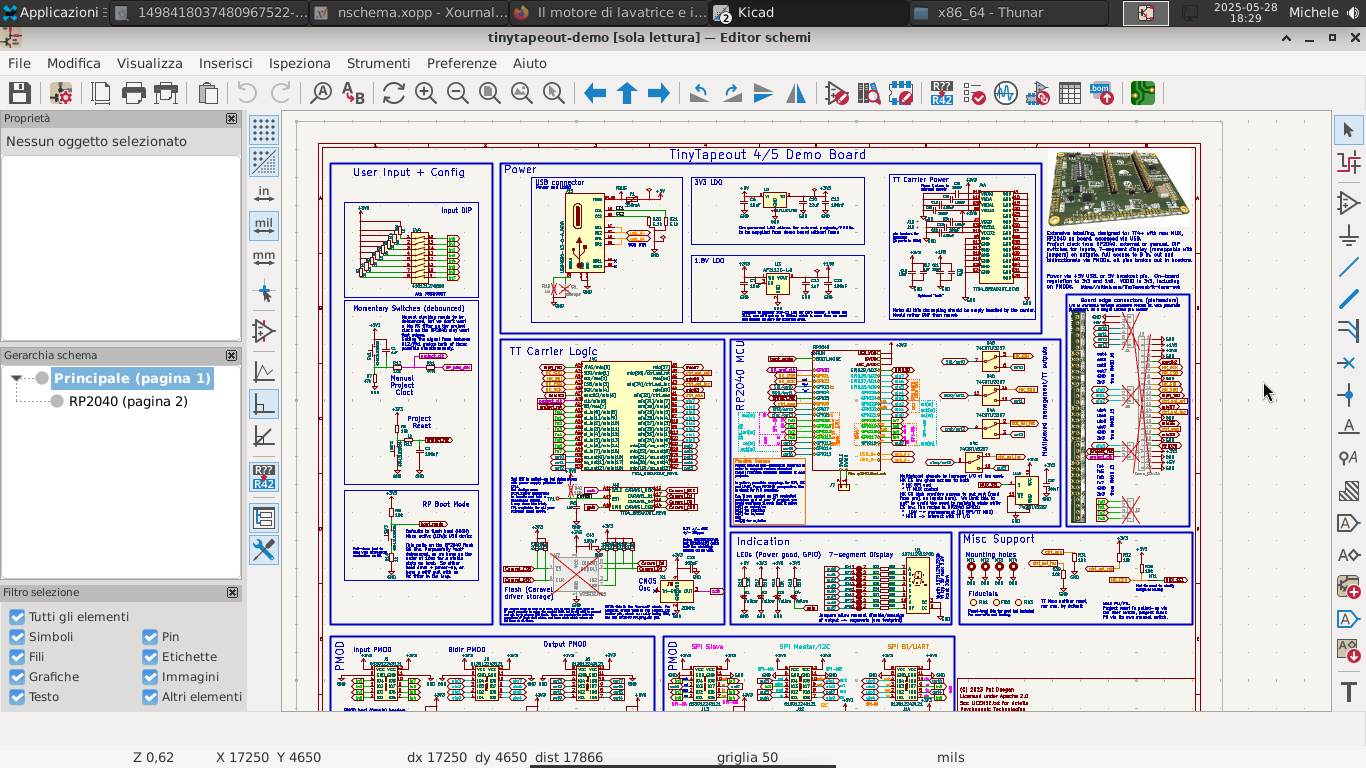
Task: Switch to the Thunar x86_64 taskbar window
Action: tap(988, 13)
